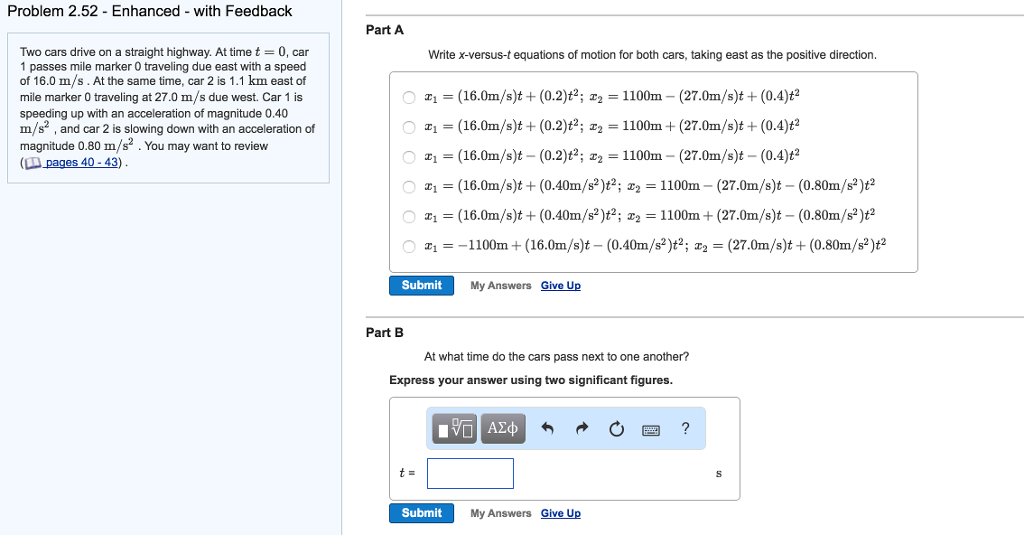This screenshot has height=535, width=1024.
Task: Click the redo arrow in answer toolbar
Action: tap(582, 429)
